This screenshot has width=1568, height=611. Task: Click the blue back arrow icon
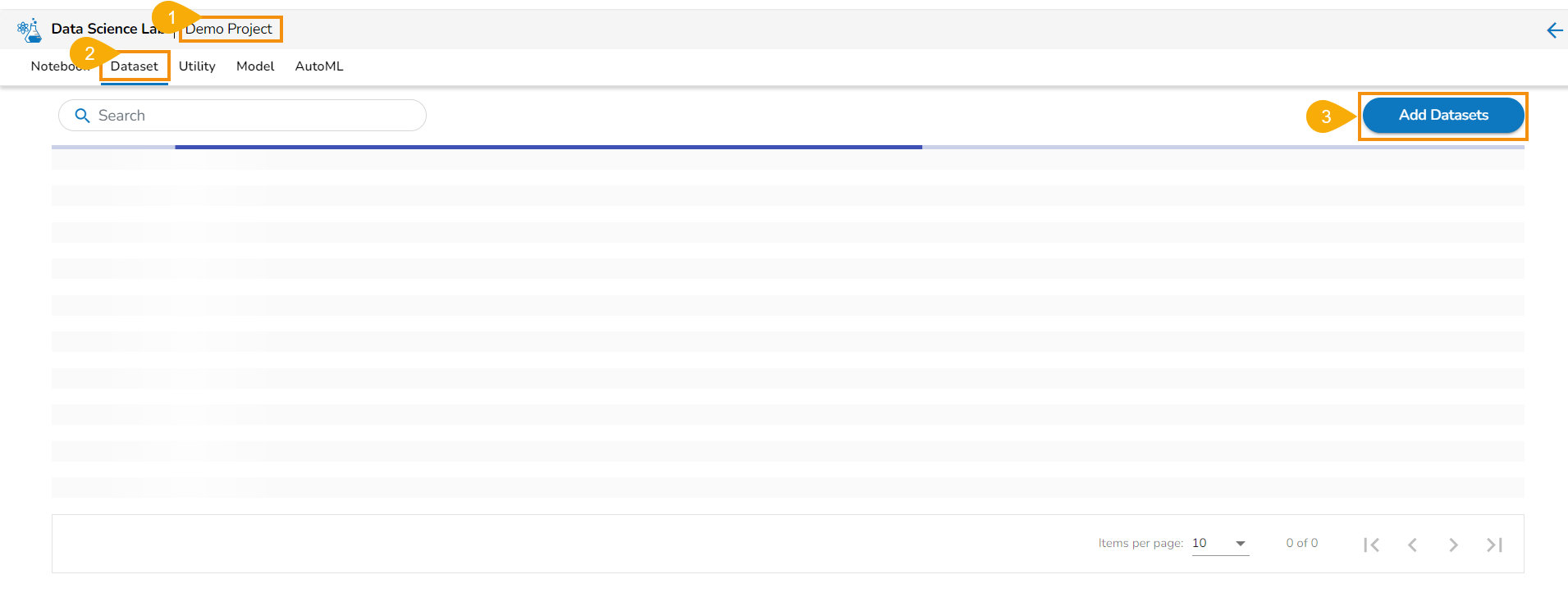point(1553,30)
